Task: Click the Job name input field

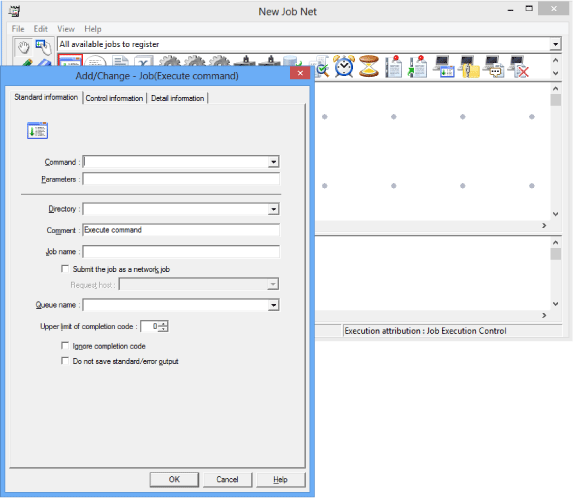Action: tap(181, 251)
